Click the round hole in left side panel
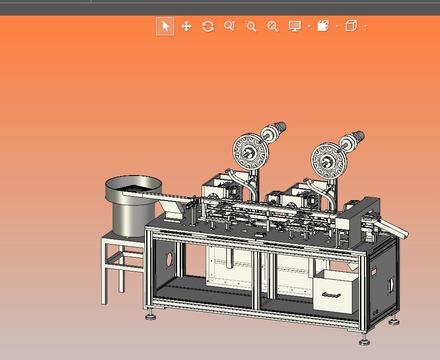 tap(169, 259)
